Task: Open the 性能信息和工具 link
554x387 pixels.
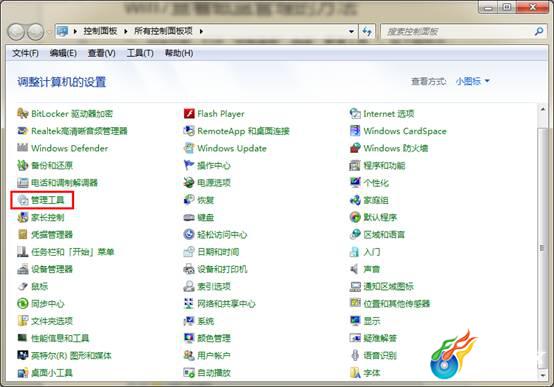Action: click(x=60, y=338)
